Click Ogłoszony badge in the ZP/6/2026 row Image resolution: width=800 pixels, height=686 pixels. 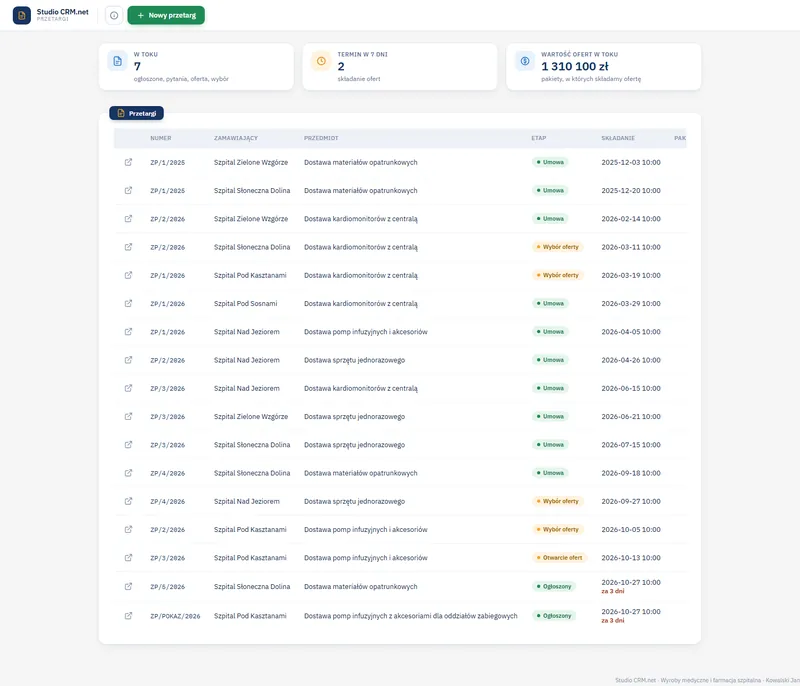(554, 587)
